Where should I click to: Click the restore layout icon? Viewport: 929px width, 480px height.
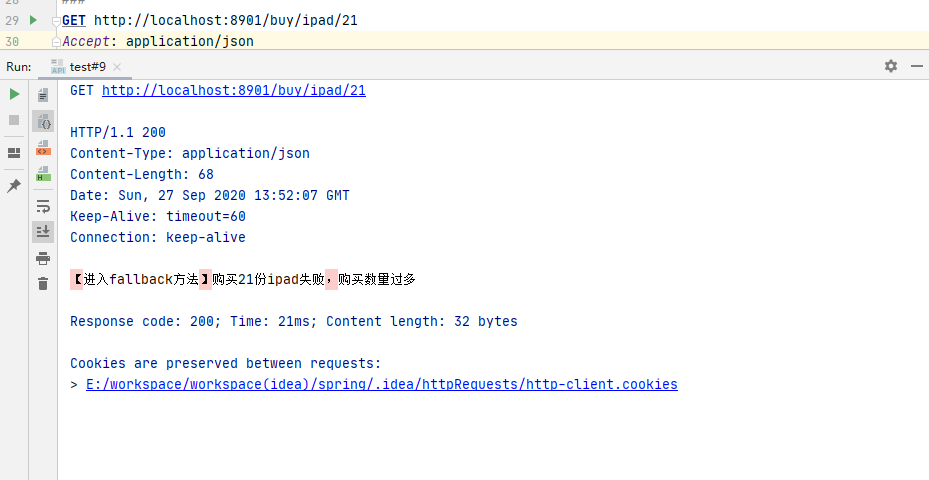[x=14, y=153]
